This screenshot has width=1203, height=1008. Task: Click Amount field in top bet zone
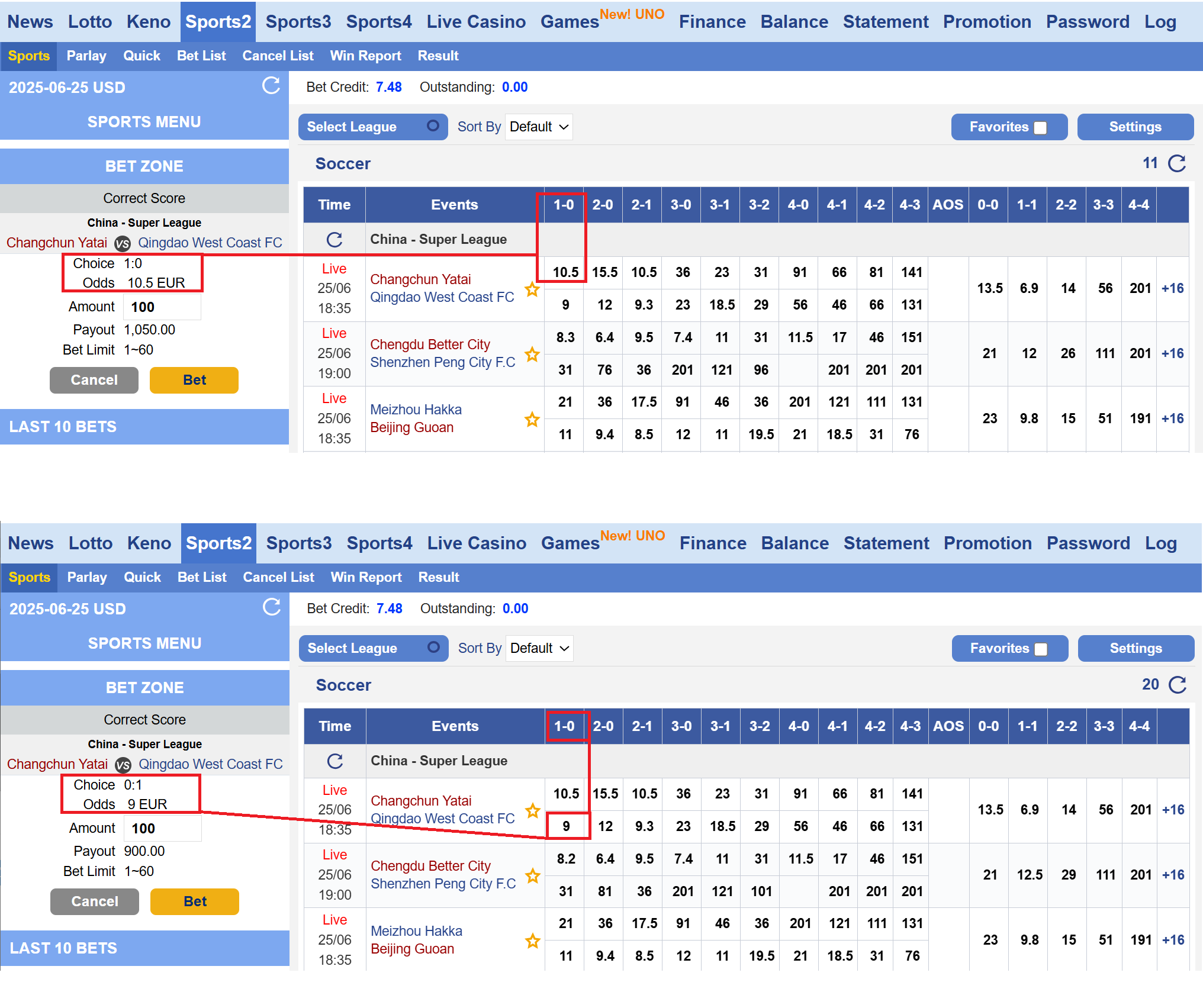point(162,307)
